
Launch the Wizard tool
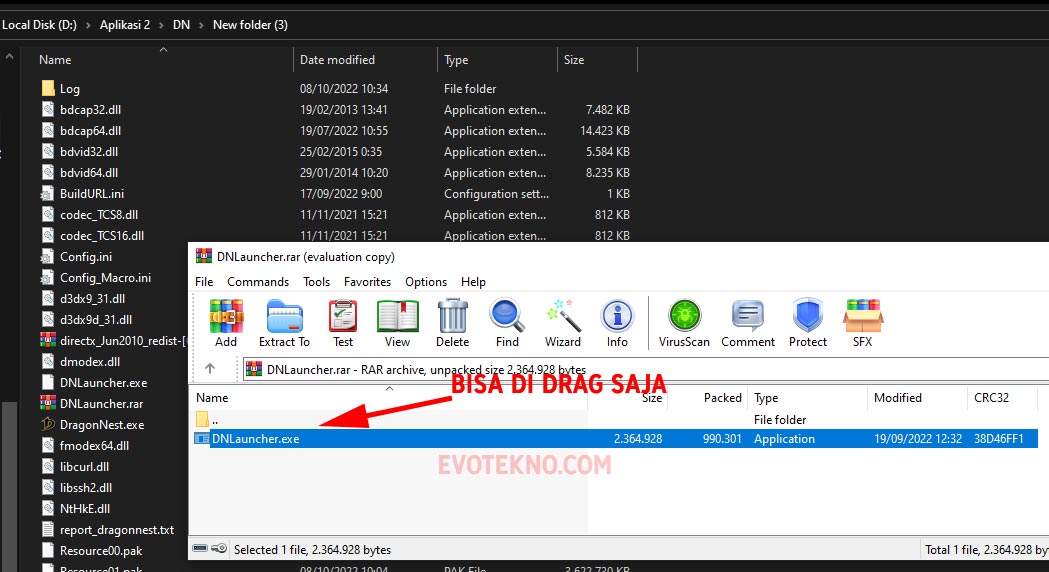563,322
